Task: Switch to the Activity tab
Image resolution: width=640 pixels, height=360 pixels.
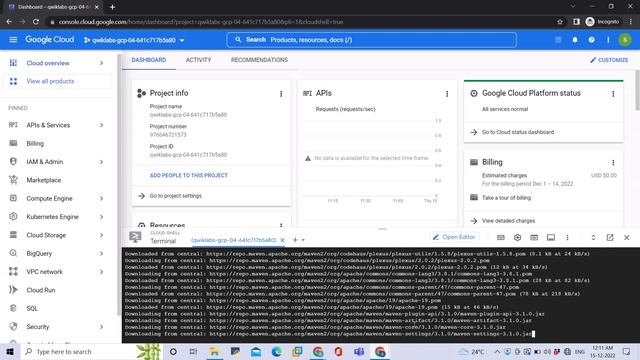Action: tap(198, 60)
